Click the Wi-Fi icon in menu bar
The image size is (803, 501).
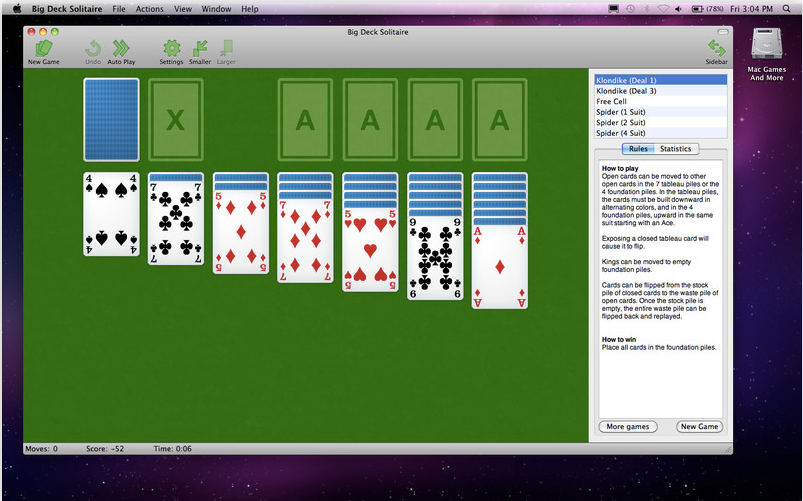[663, 9]
